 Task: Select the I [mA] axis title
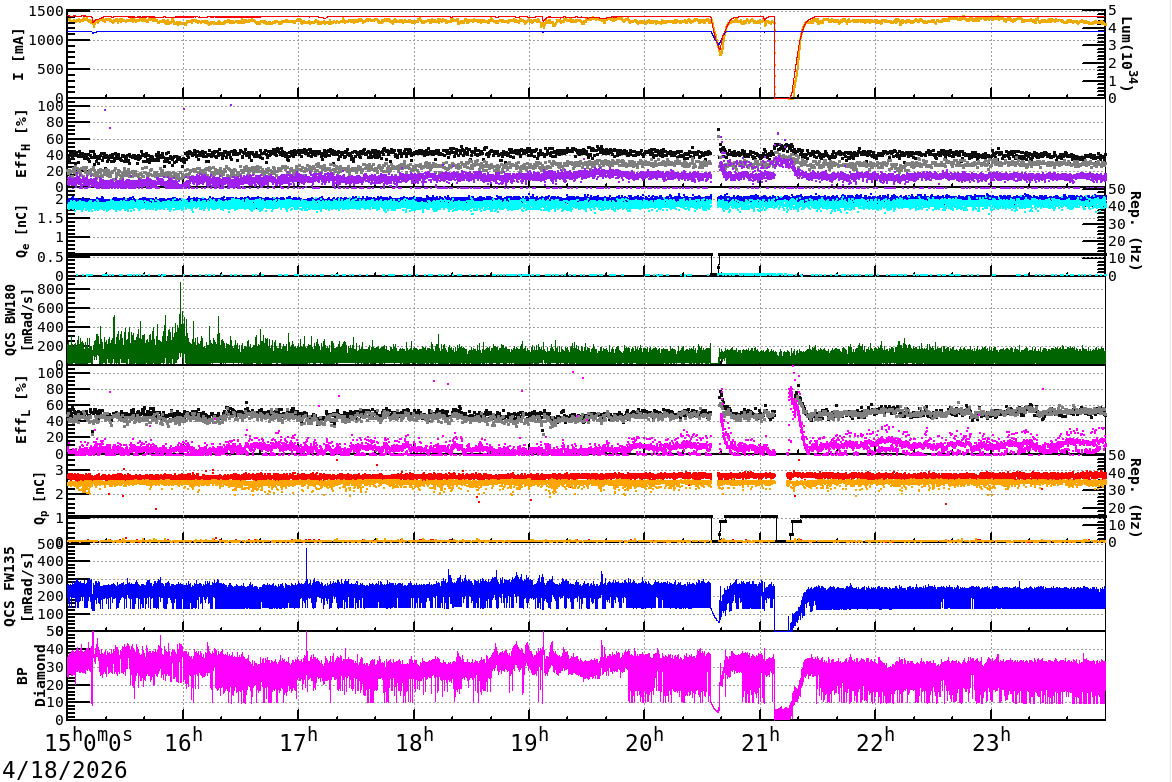(x=19, y=54)
